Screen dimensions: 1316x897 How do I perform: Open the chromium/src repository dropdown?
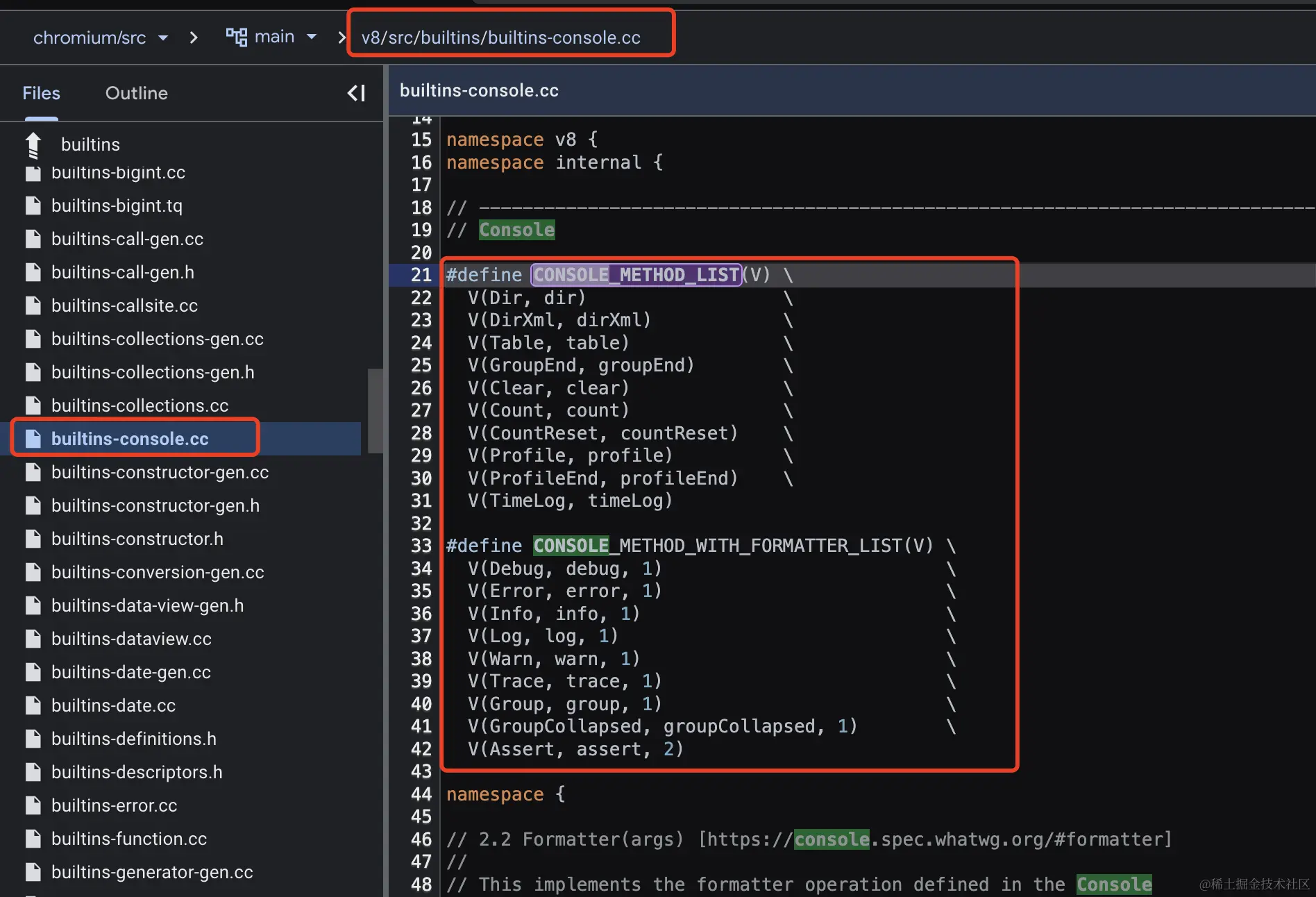[101, 37]
